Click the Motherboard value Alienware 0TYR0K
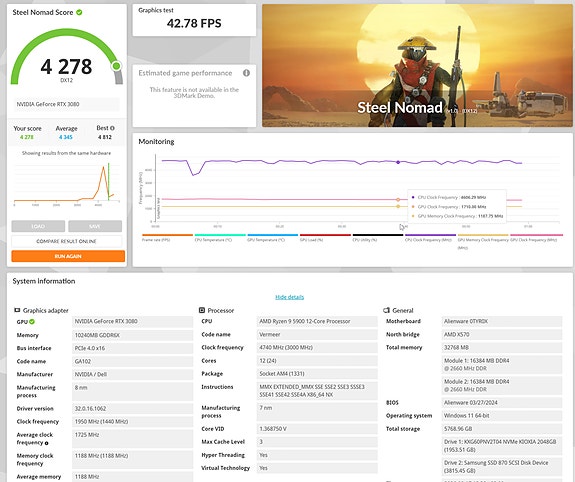Image resolution: width=575 pixels, height=482 pixels. (502, 321)
